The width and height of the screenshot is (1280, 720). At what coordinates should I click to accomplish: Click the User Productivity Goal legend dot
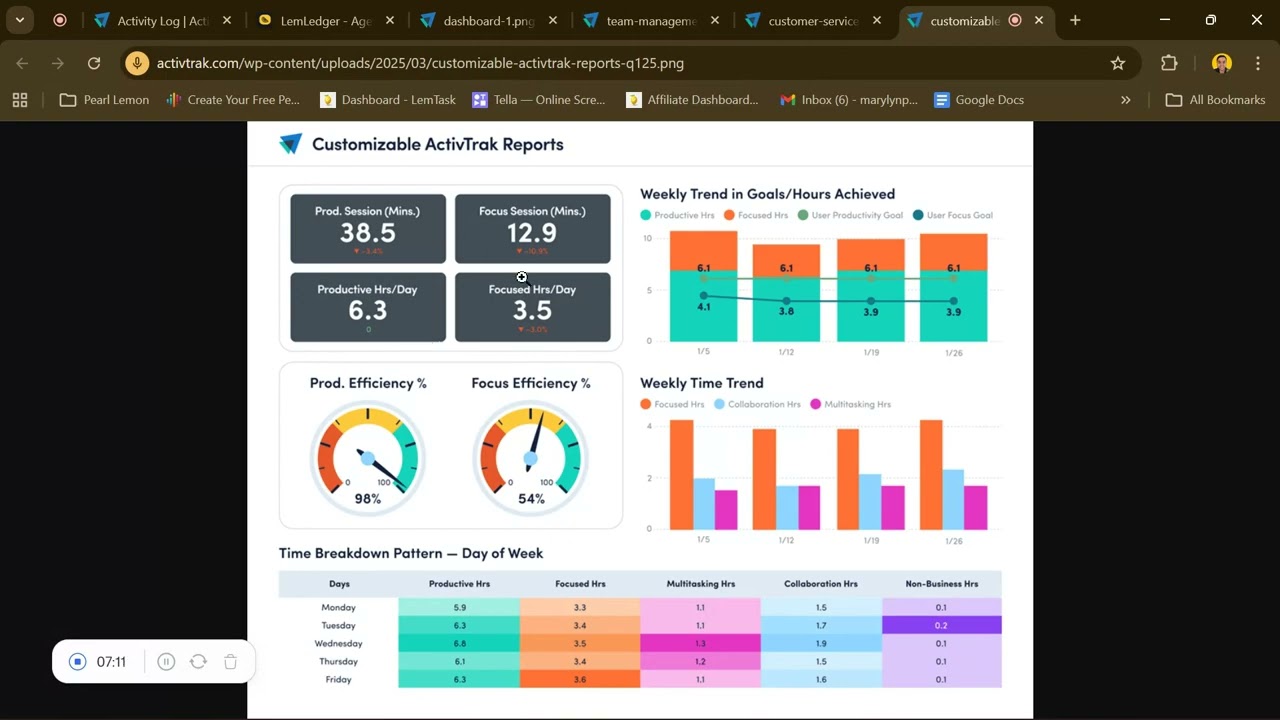[x=803, y=215]
